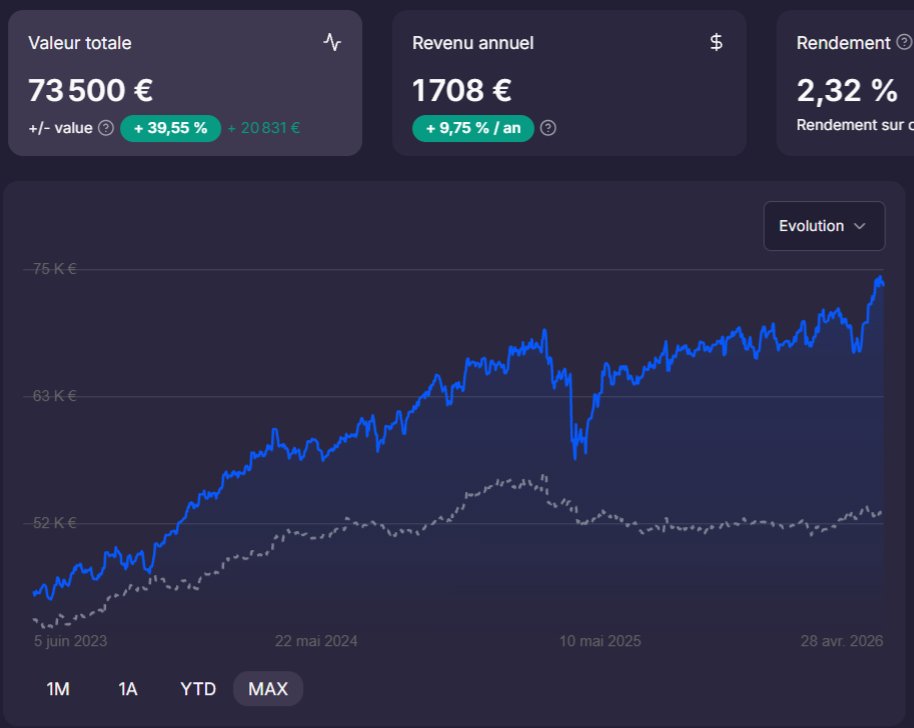Click the 28 avr. 2026 date label

[842, 641]
